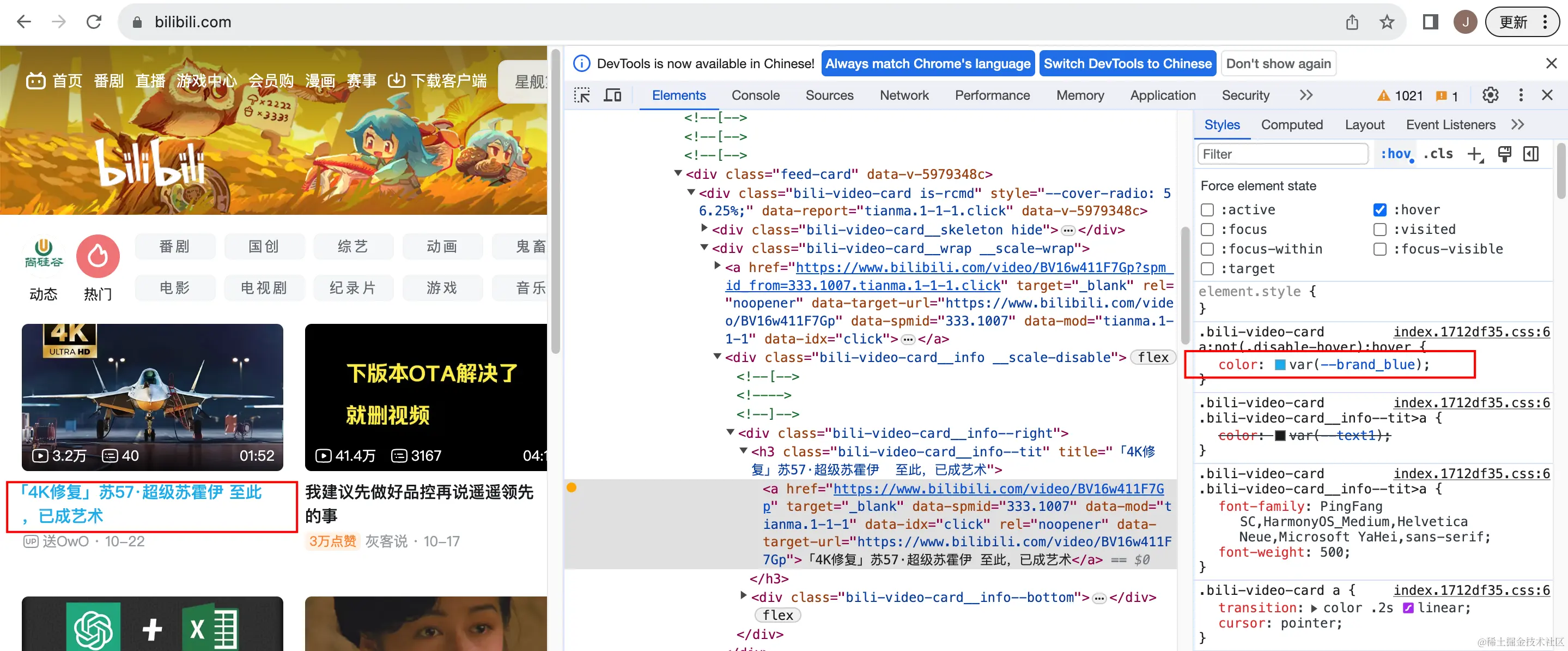
Task: Enable the :active force state checkbox
Action: tap(1208, 210)
